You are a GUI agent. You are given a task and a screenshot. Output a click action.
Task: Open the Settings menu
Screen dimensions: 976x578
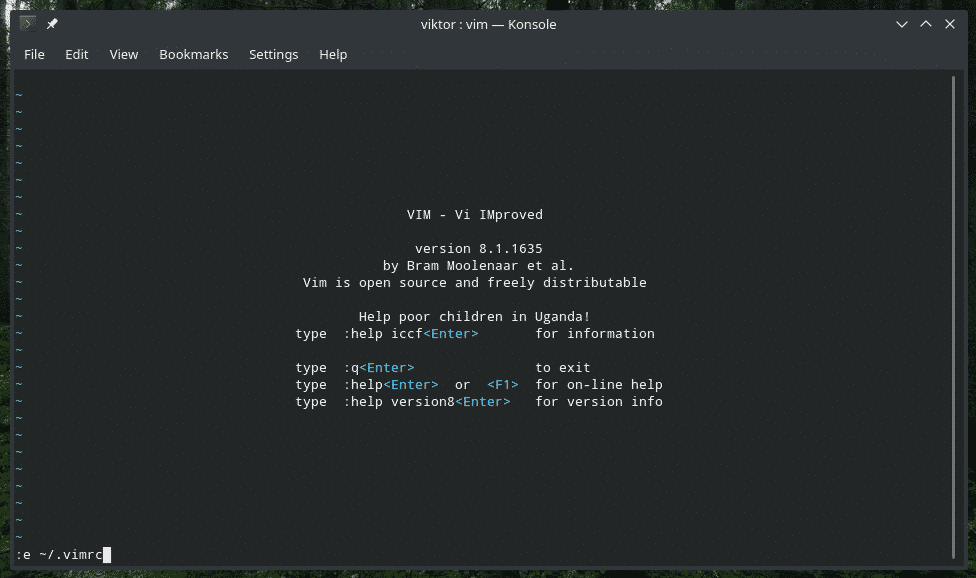point(273,54)
